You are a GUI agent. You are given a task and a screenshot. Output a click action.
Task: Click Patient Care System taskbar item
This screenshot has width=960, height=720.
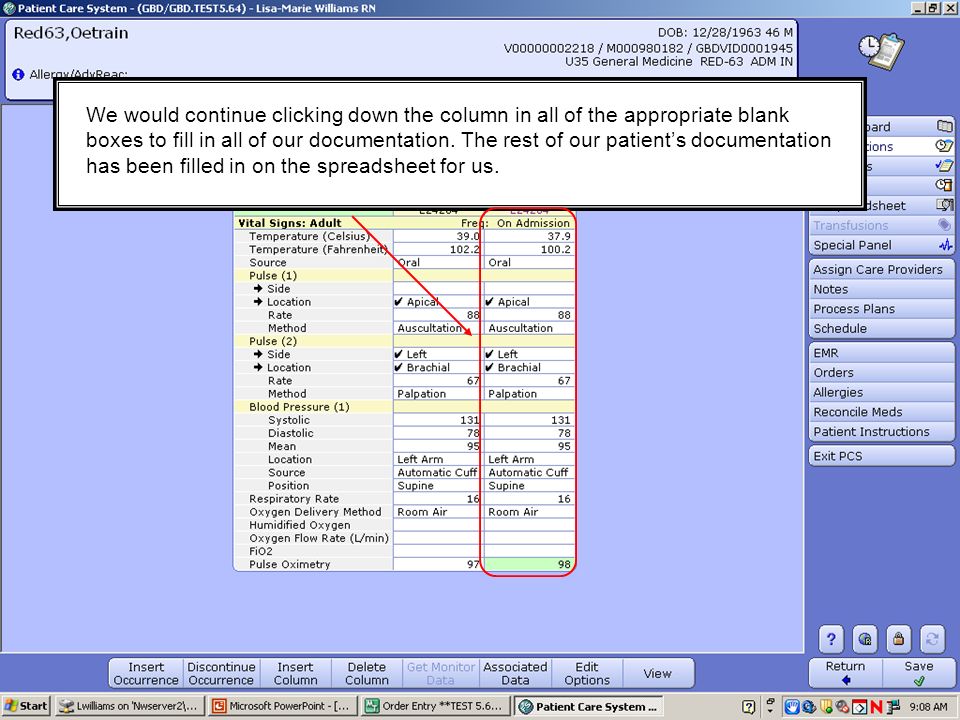pos(589,706)
